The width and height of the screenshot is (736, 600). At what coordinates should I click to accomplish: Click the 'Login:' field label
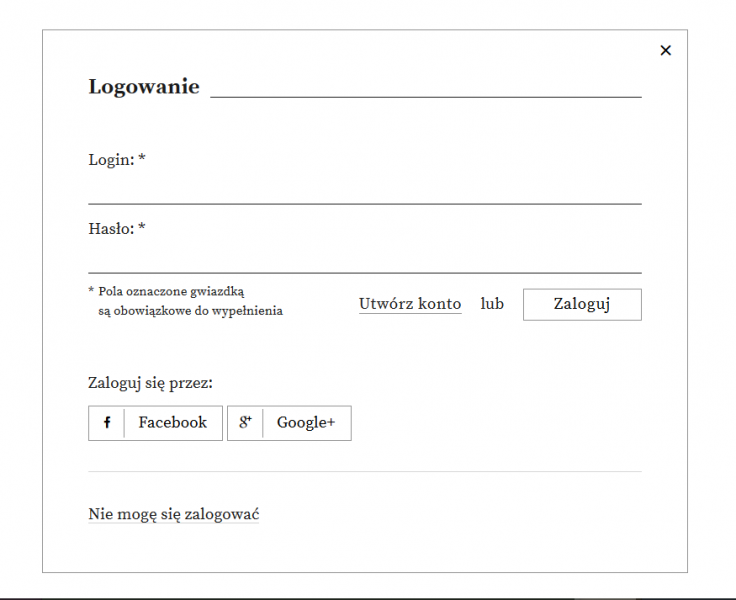(110, 160)
